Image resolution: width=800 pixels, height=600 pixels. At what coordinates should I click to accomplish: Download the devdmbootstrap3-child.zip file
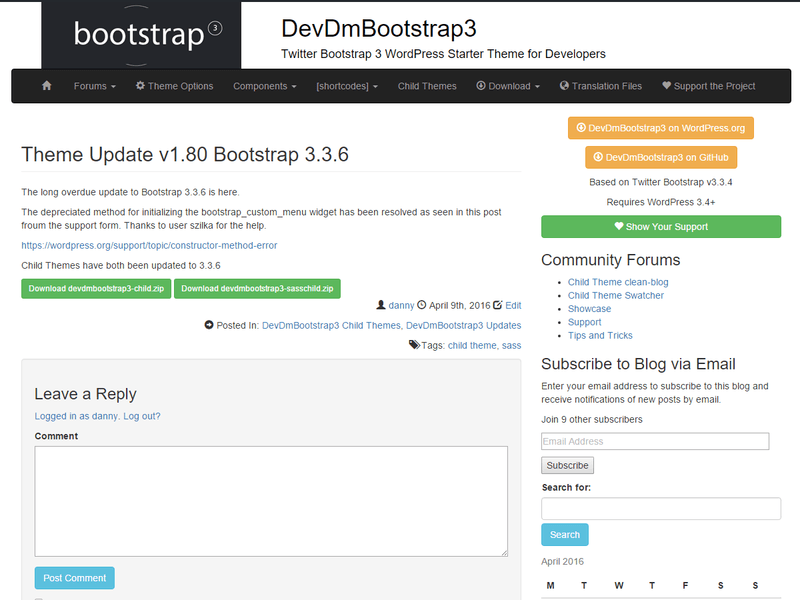(96, 288)
